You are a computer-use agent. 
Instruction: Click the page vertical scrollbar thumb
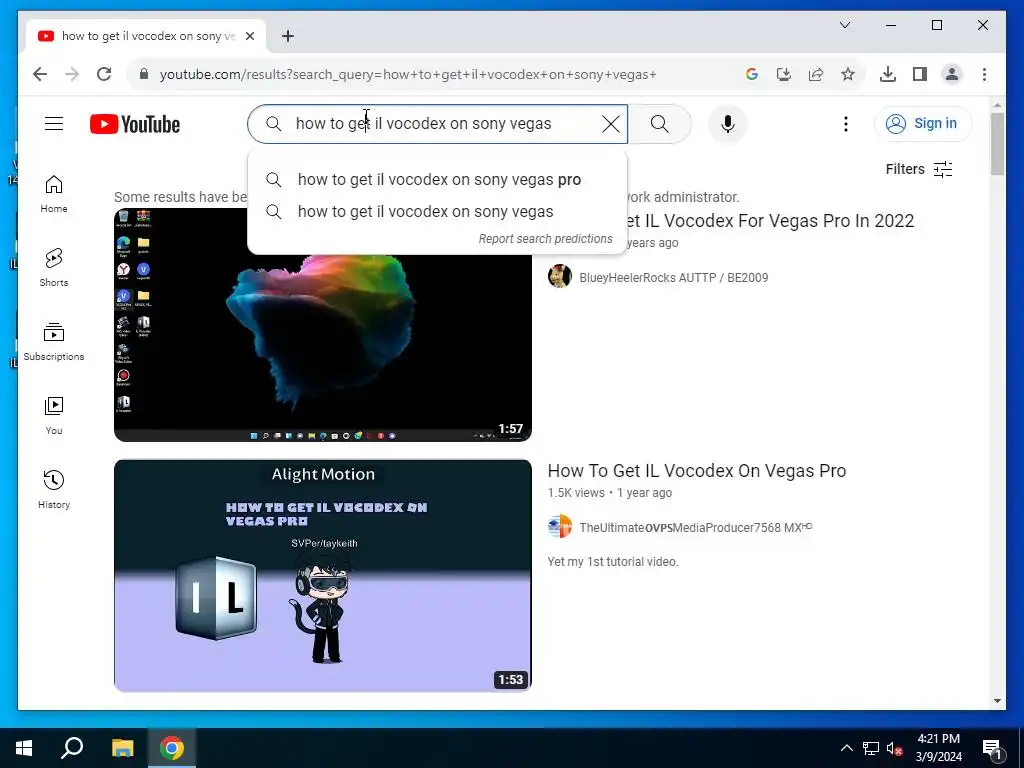point(997,144)
